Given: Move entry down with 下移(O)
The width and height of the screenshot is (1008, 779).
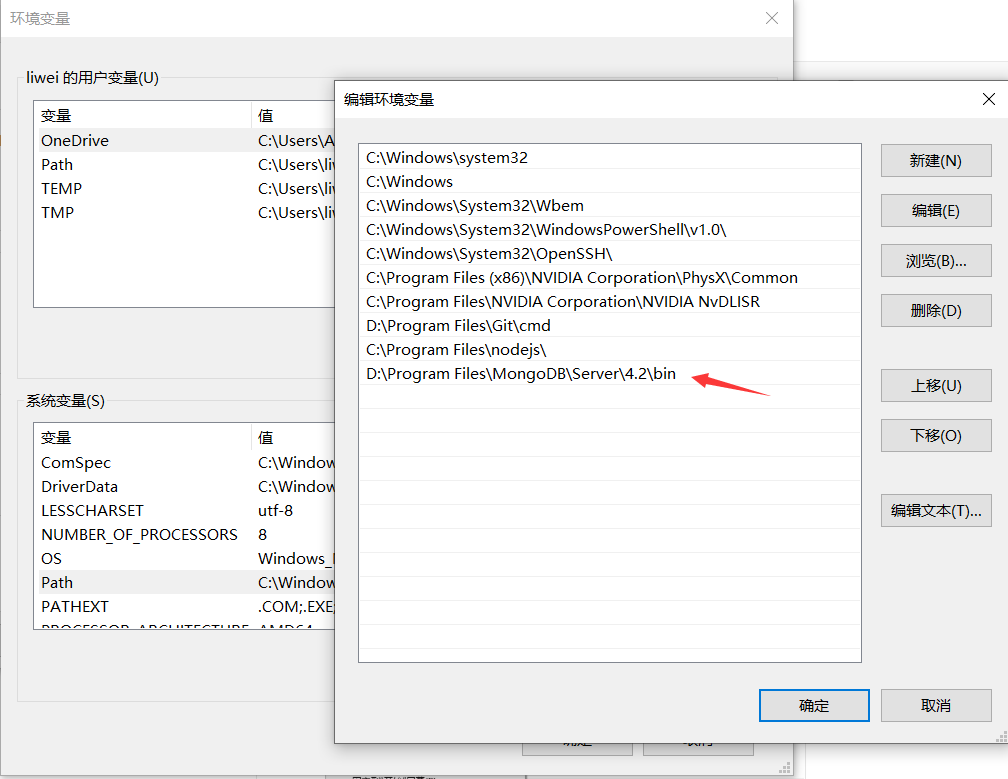Looking at the screenshot, I should [x=935, y=436].
